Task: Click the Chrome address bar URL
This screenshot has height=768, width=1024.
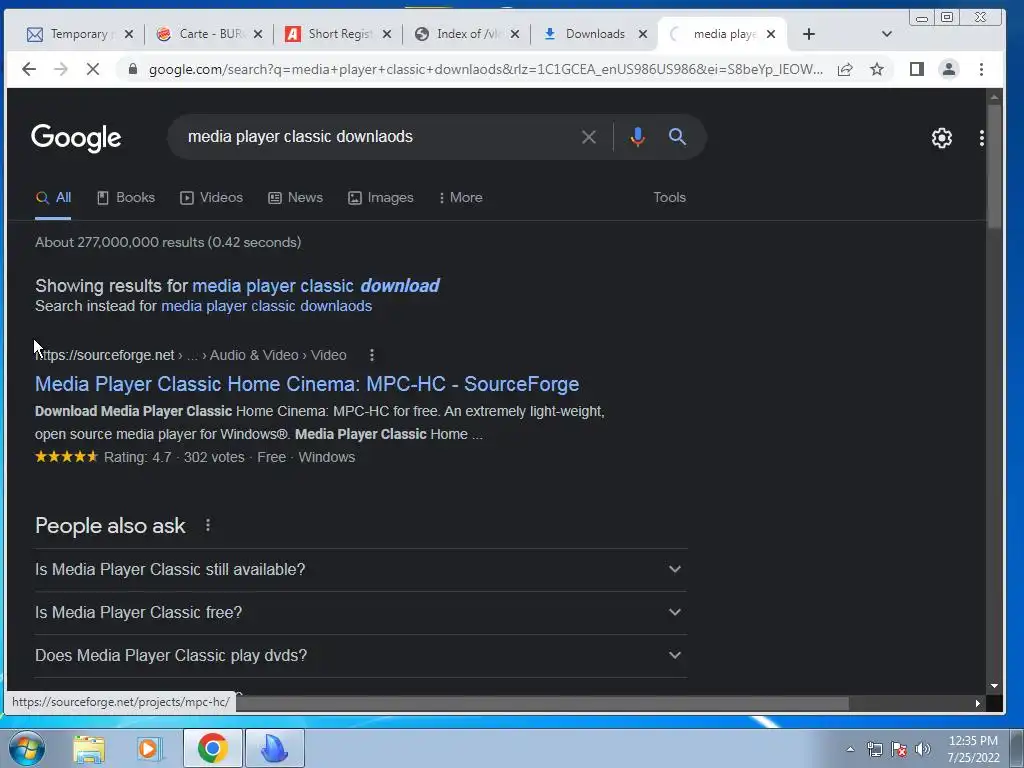Action: pos(485,69)
